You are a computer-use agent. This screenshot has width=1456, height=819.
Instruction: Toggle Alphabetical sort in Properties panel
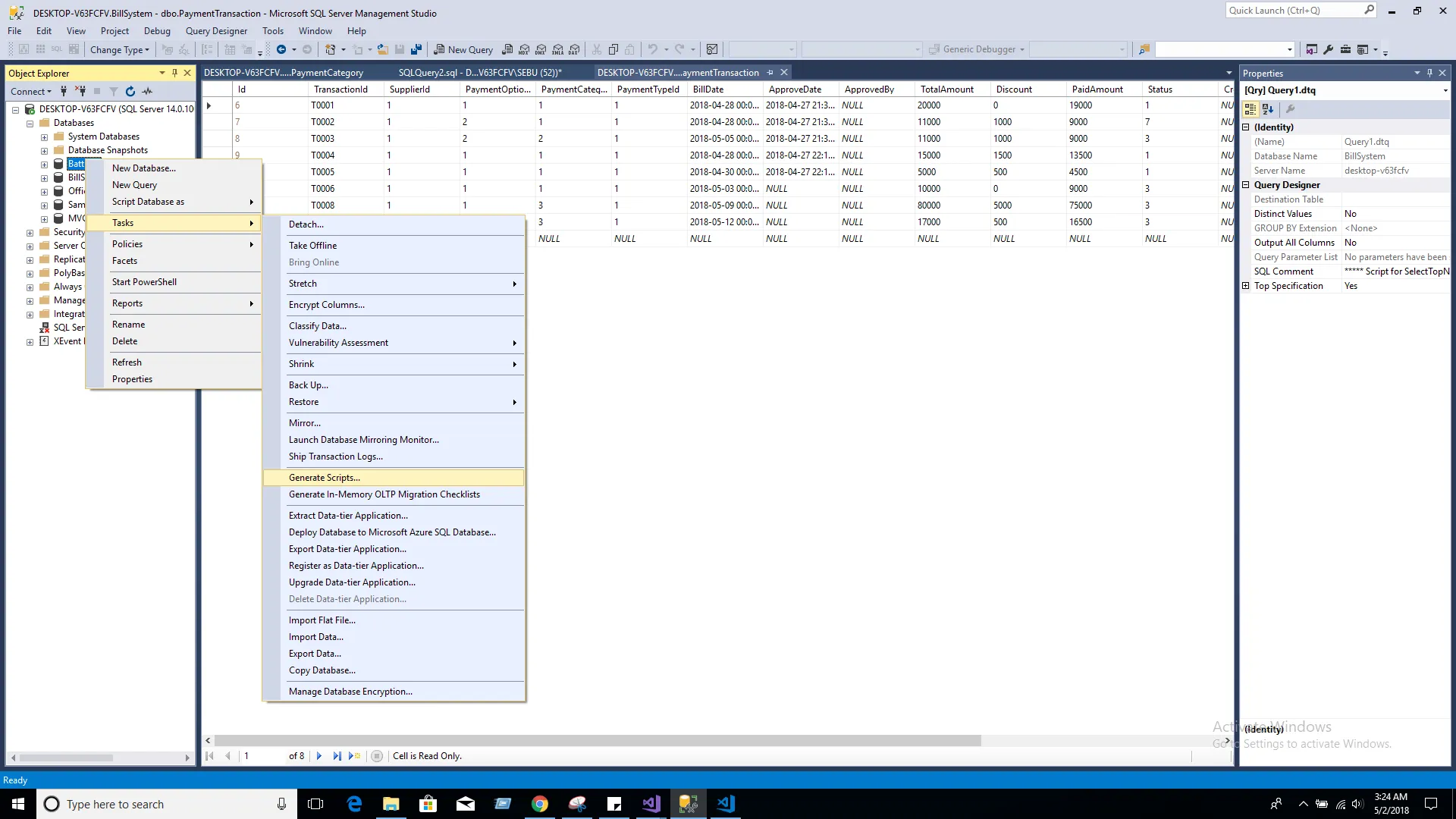(x=1268, y=109)
